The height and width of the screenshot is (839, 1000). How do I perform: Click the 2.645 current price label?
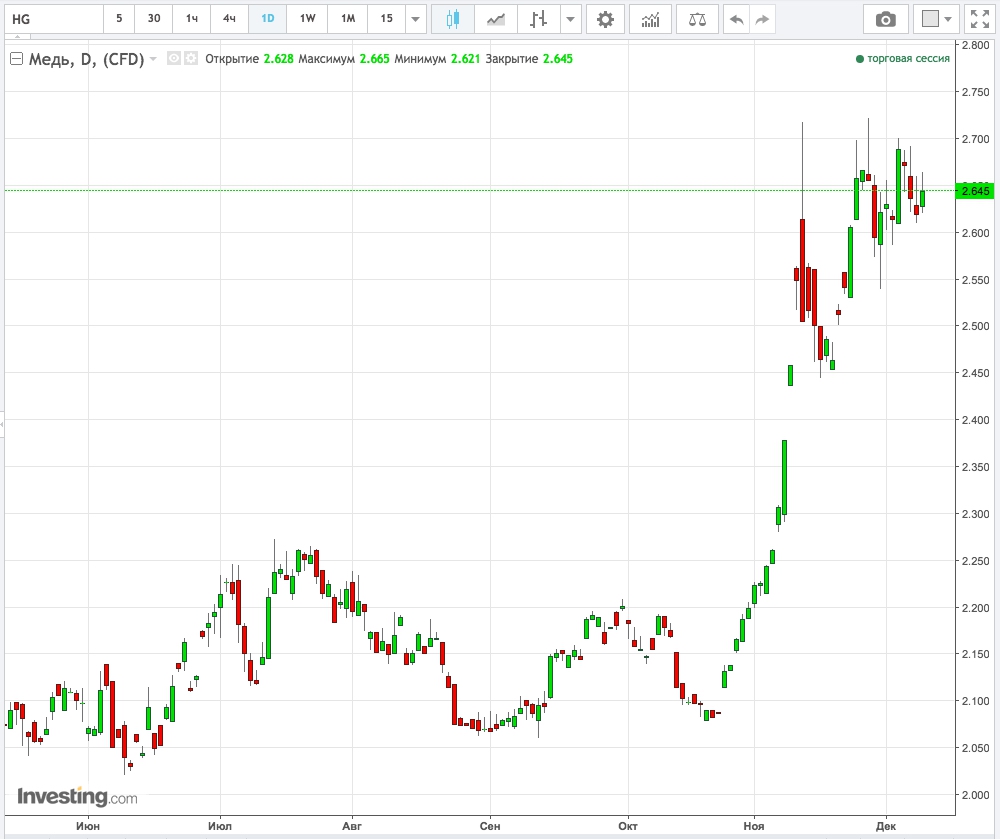tap(975, 191)
